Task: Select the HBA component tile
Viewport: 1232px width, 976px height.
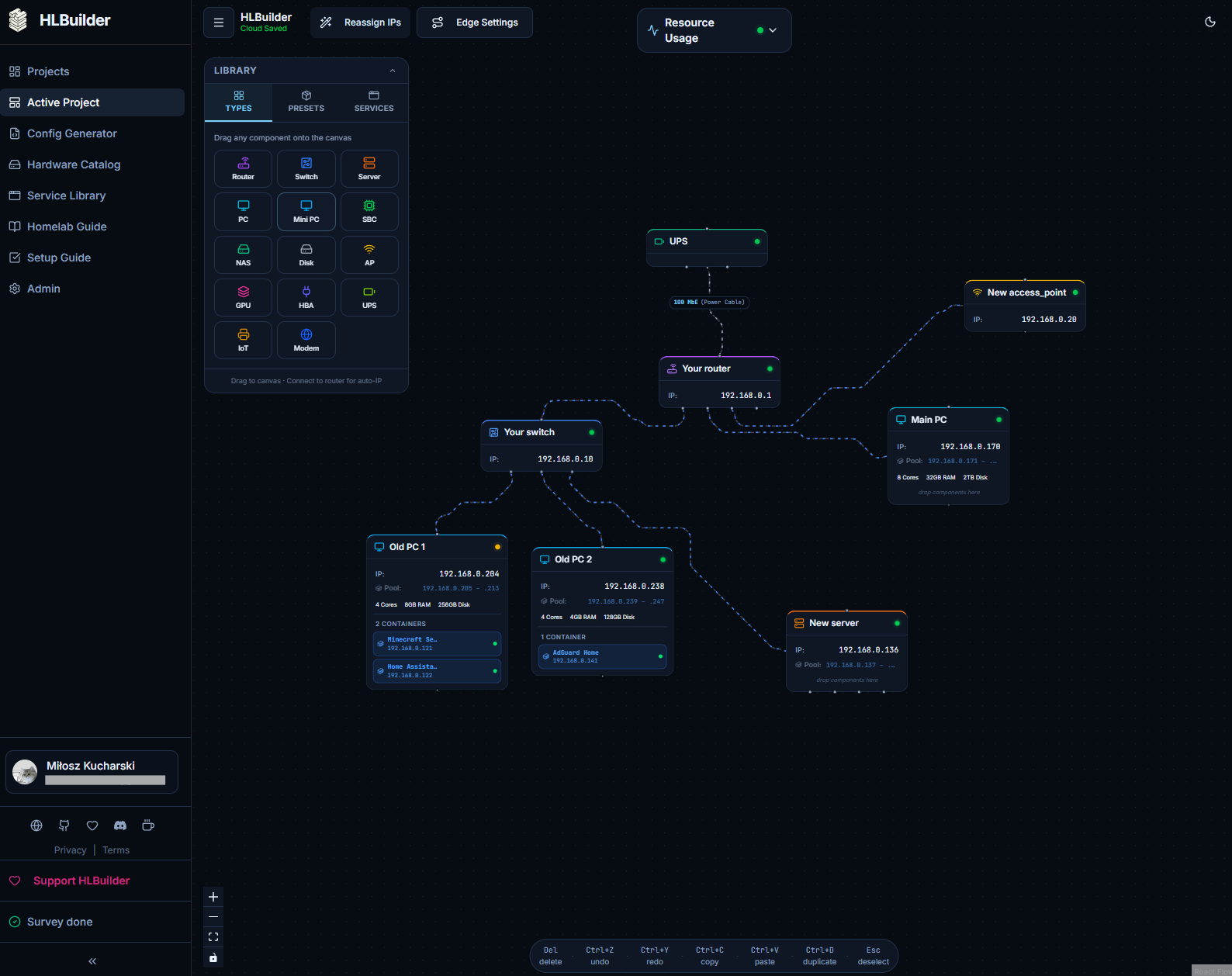Action: (x=306, y=297)
